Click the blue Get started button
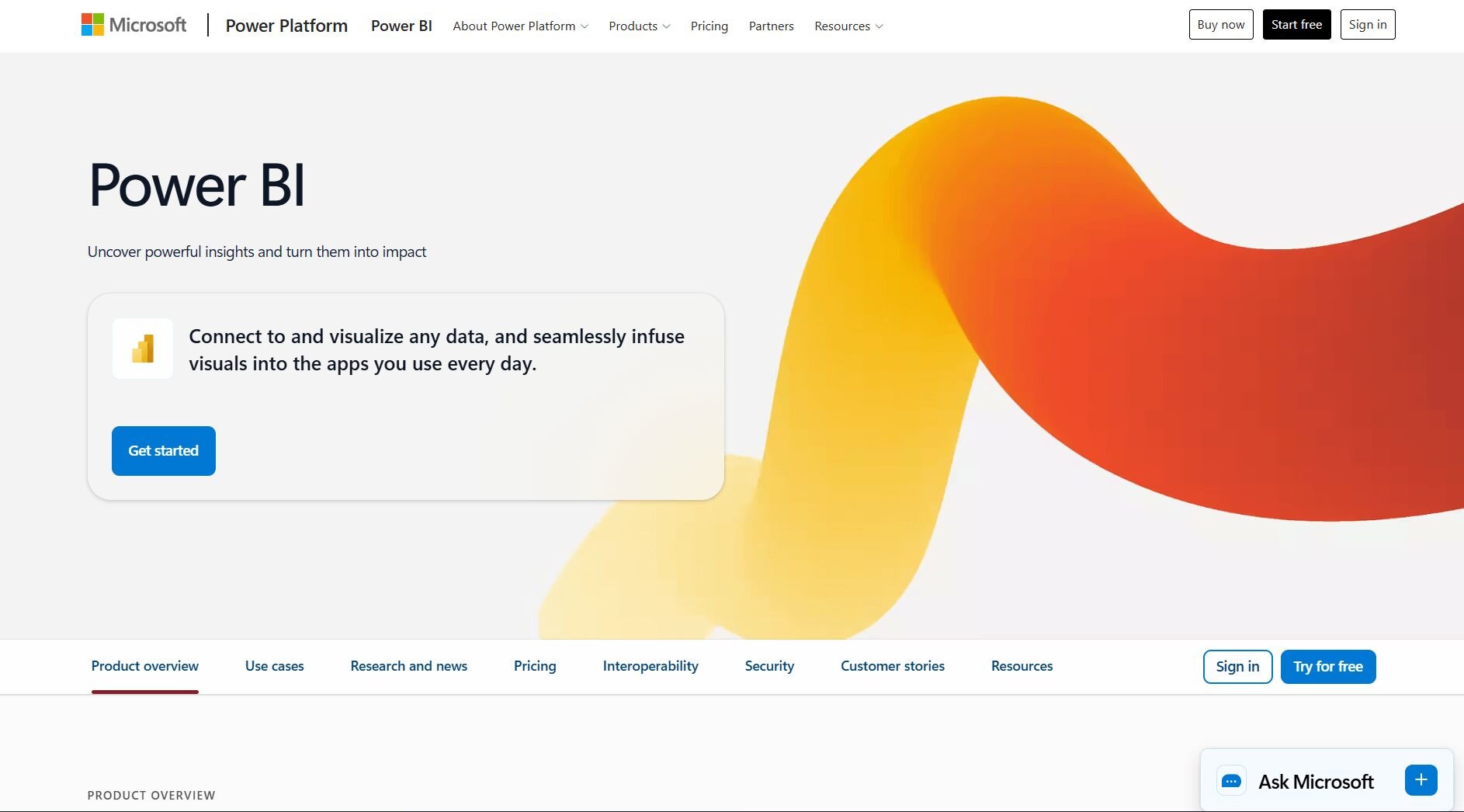Viewport: 1464px width, 812px height. tap(164, 451)
